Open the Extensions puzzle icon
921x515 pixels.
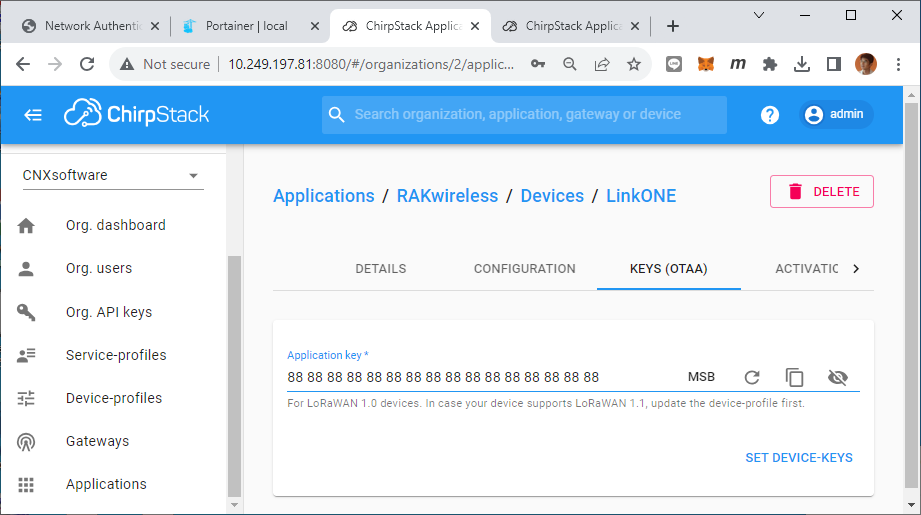pos(769,64)
